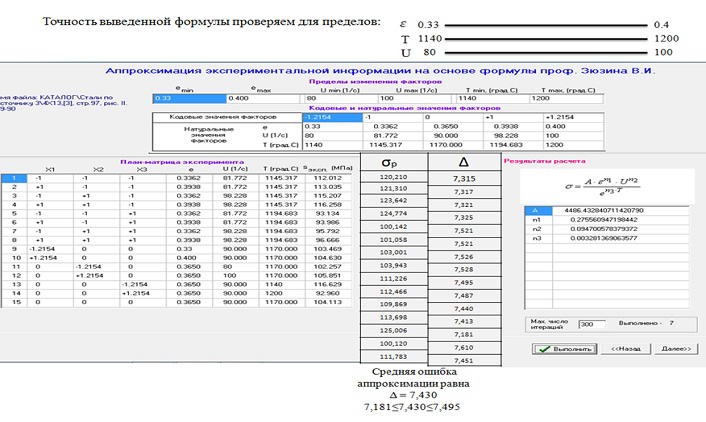Click the План-матрица эксперимента heading
Screen dimensions: 706x422
coord(182,162)
